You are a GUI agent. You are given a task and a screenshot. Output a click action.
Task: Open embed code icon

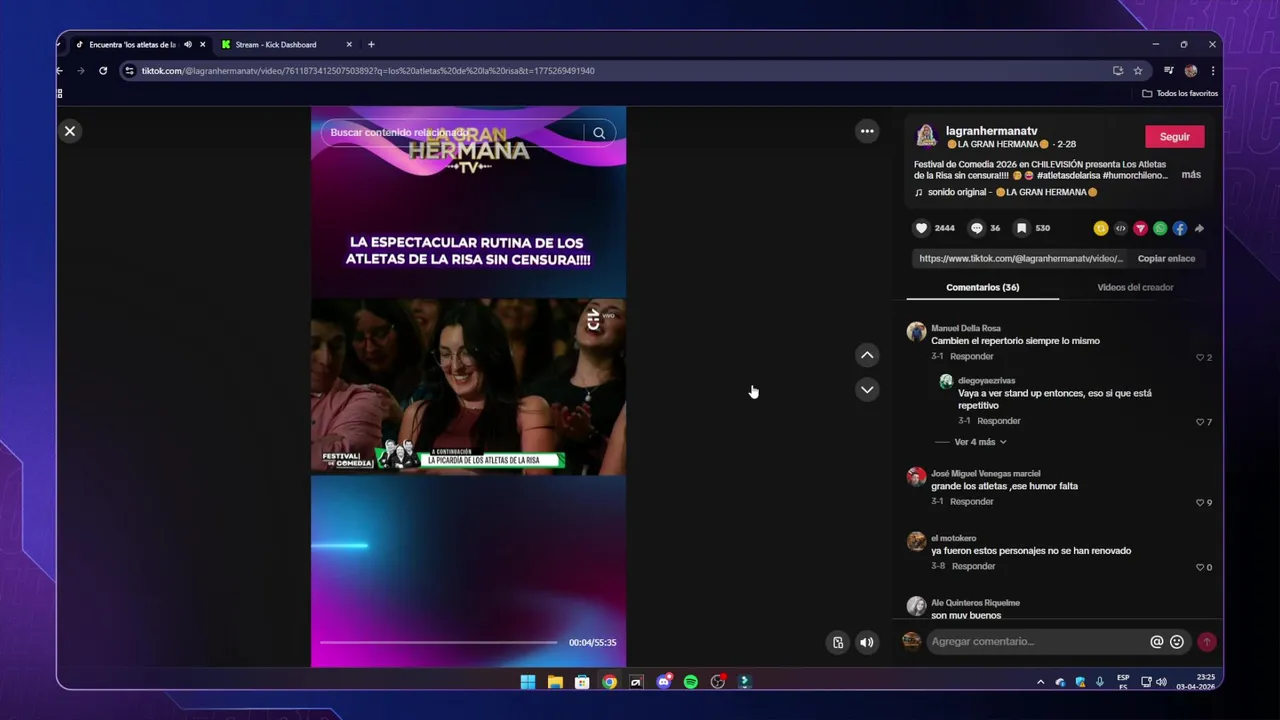coord(1120,228)
